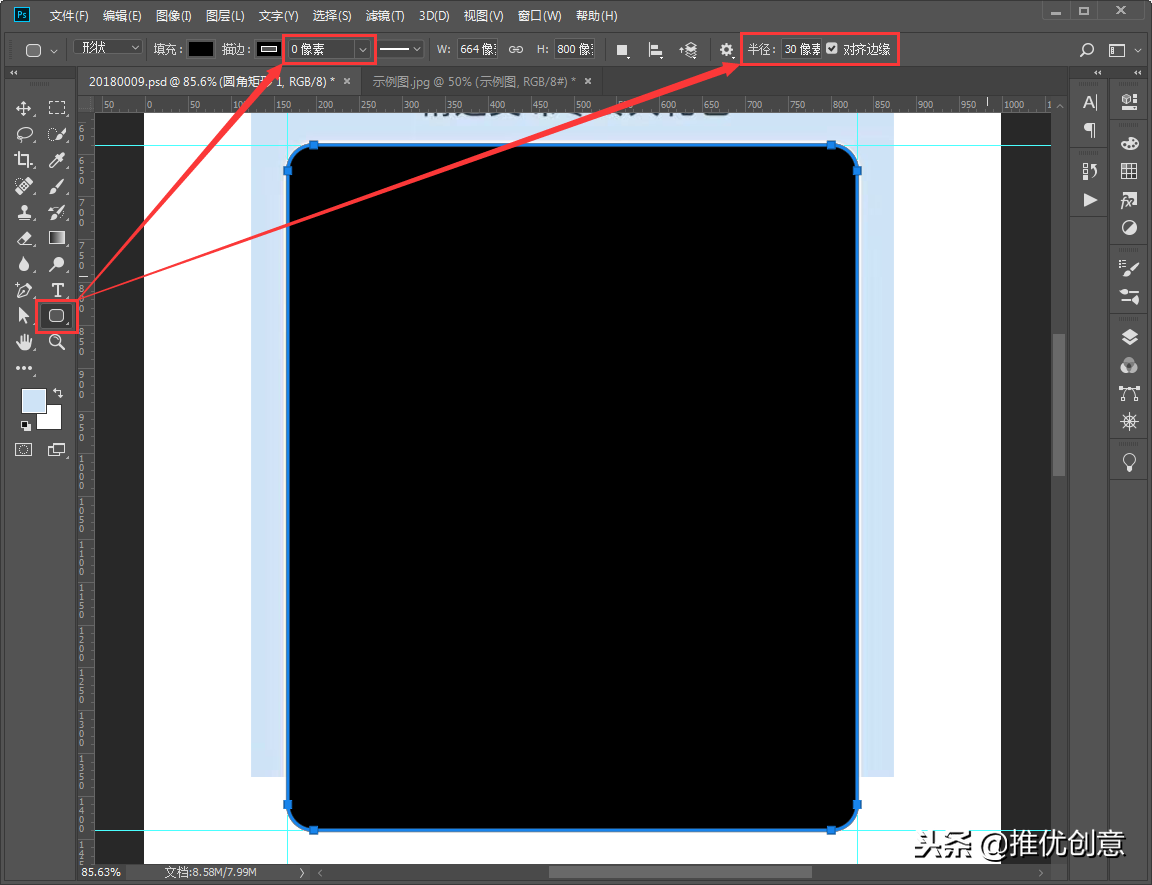Open the geometry options gear

point(727,50)
